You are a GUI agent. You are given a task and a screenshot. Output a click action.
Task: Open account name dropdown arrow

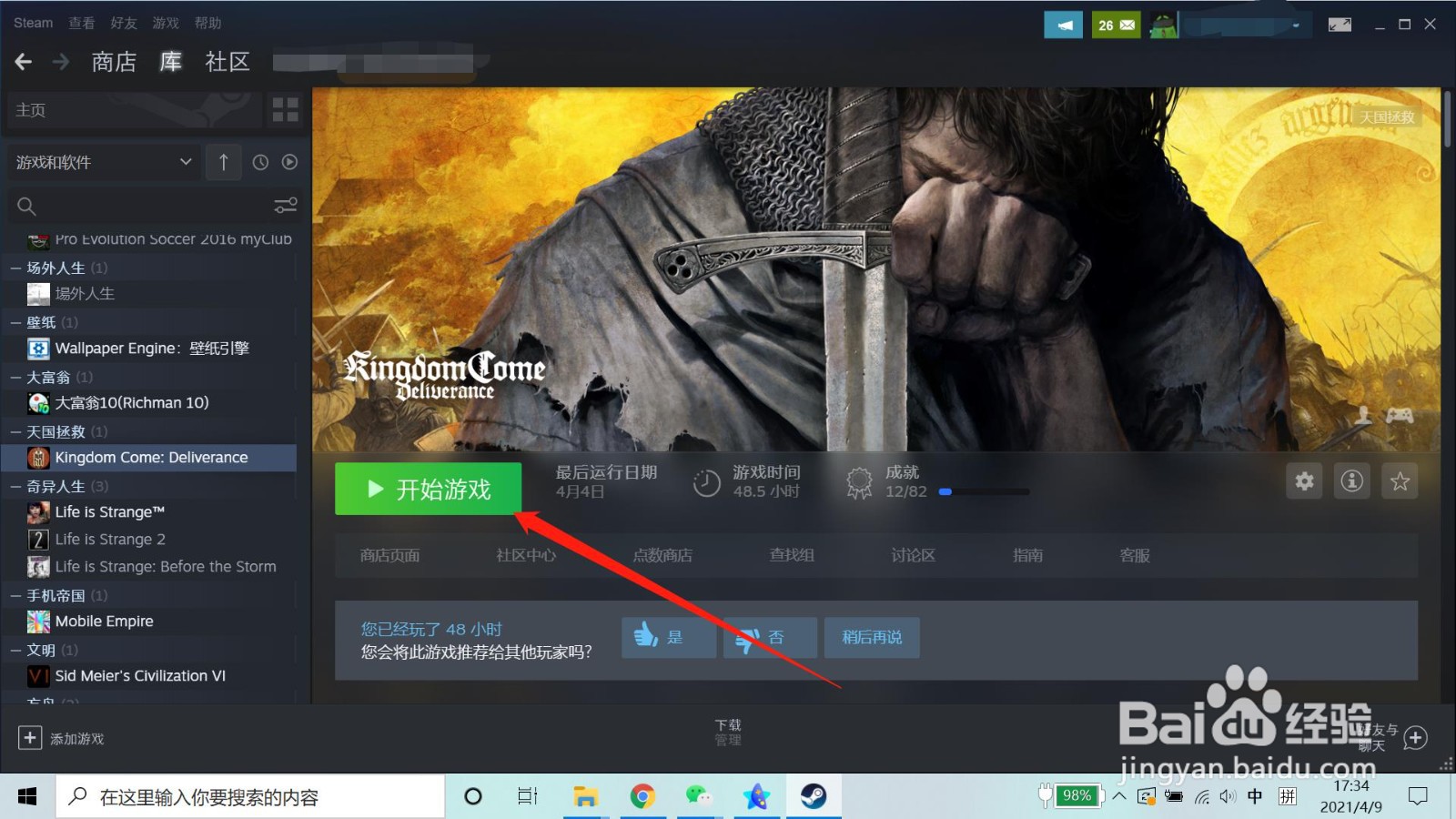pos(1296,25)
